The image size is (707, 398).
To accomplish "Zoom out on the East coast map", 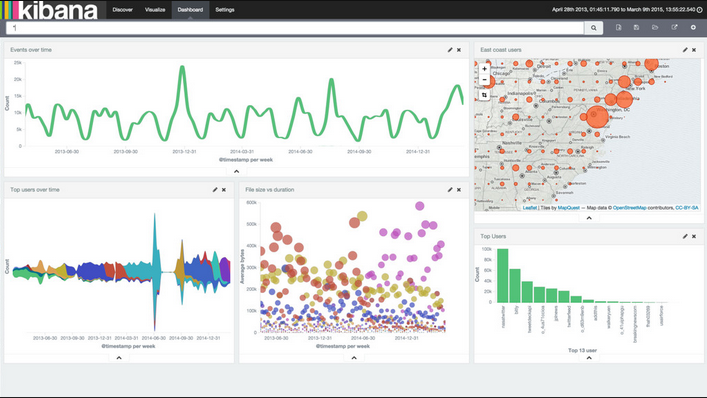I will (x=484, y=80).
